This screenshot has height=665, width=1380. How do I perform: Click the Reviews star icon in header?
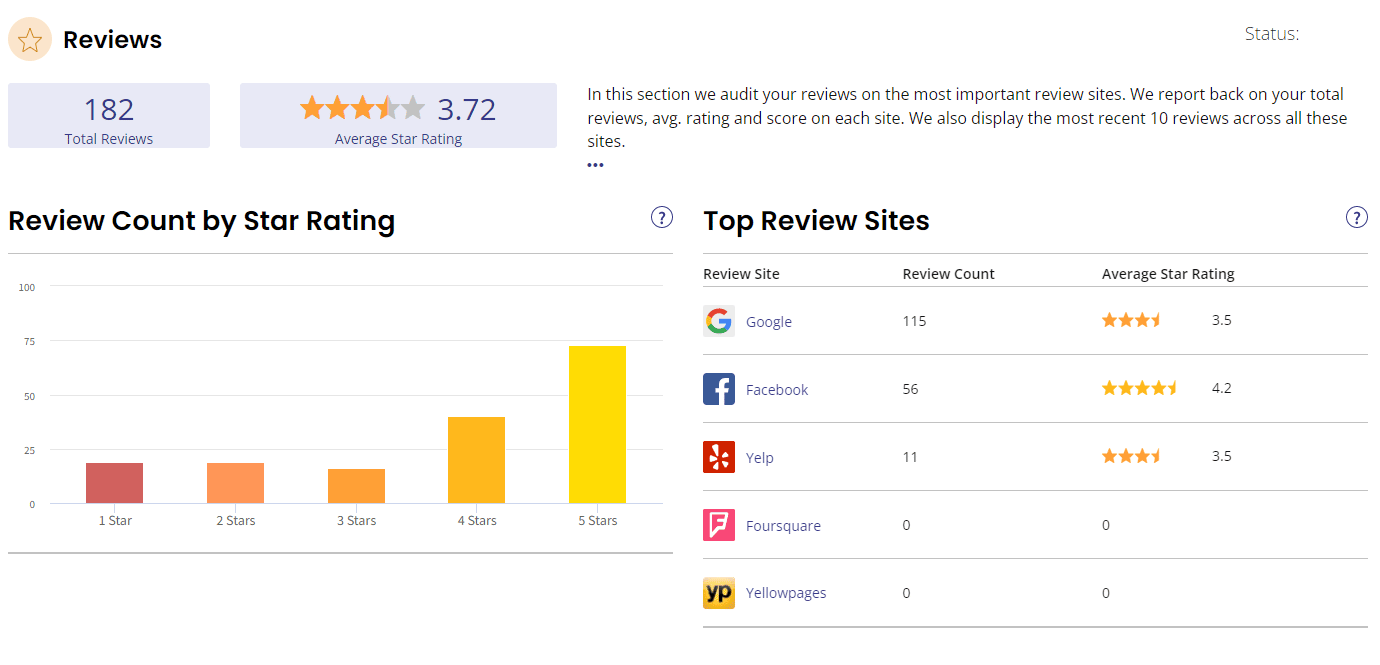click(30, 40)
